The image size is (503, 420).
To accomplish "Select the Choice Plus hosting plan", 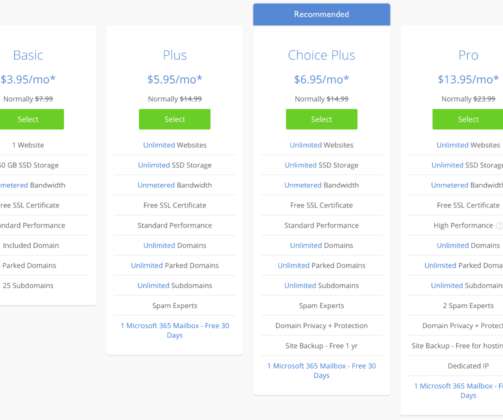I will coord(321,119).
